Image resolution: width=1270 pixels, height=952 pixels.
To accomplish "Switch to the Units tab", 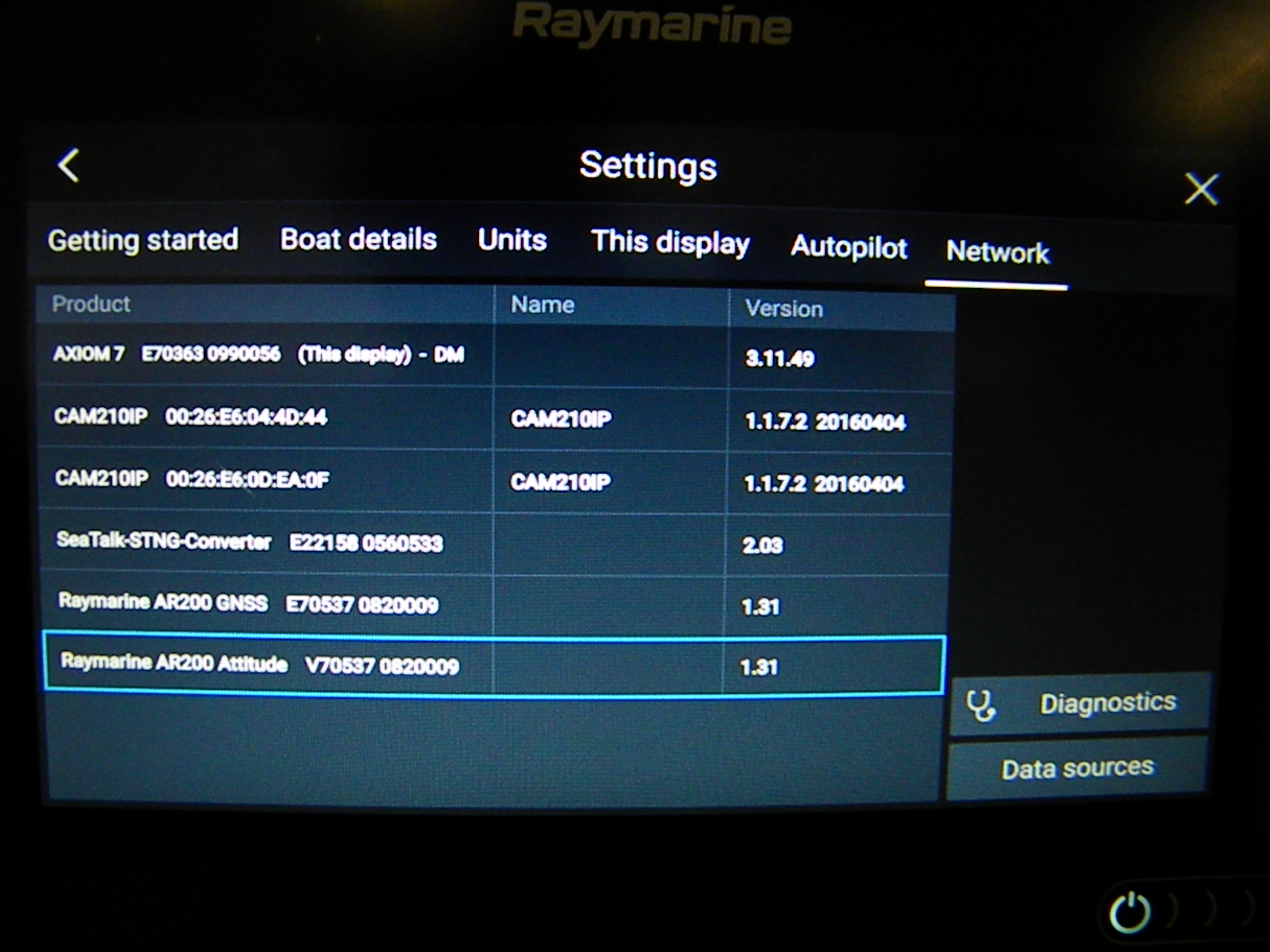I will (511, 240).
